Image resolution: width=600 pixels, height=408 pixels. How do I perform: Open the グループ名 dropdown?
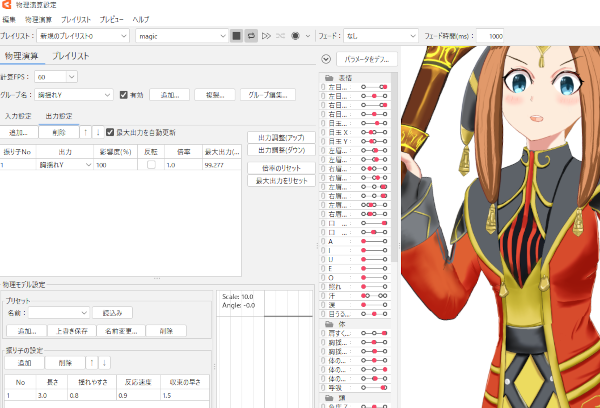[74, 95]
